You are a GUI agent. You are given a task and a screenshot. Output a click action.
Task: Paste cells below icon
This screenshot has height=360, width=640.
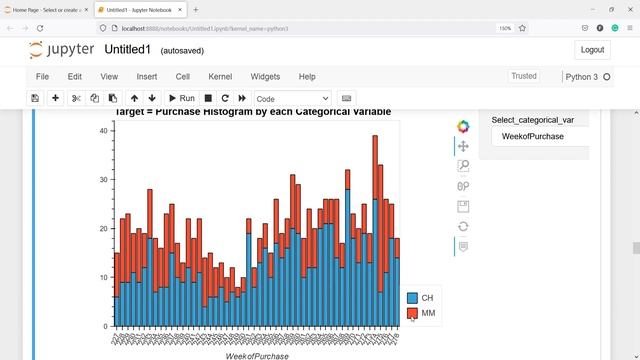(113, 98)
